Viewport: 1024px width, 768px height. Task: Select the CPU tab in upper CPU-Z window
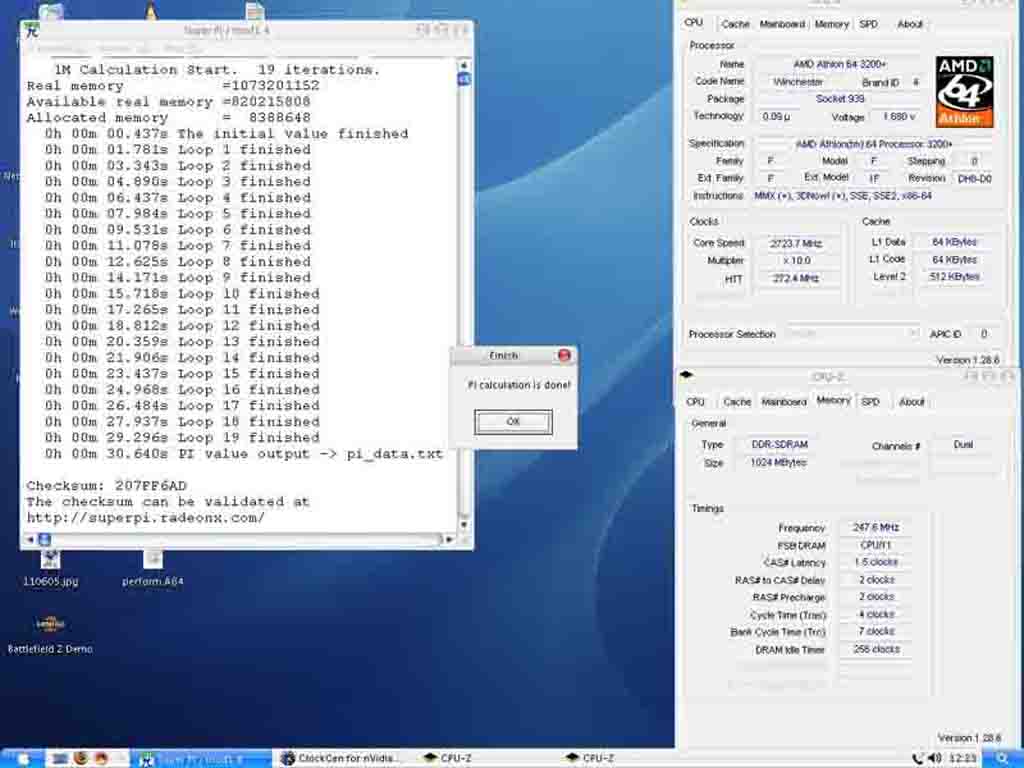(694, 23)
